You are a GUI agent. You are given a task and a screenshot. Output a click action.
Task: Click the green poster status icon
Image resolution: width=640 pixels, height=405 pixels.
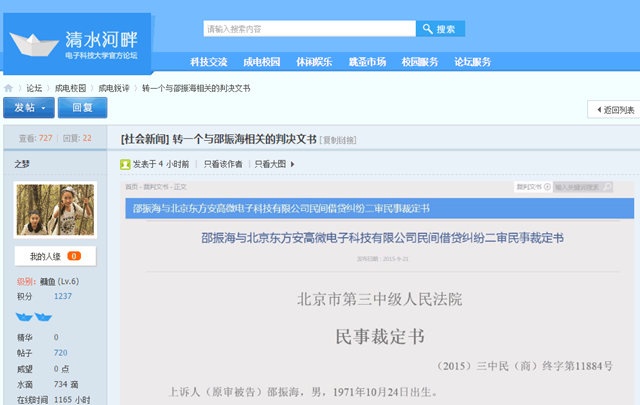(125, 163)
